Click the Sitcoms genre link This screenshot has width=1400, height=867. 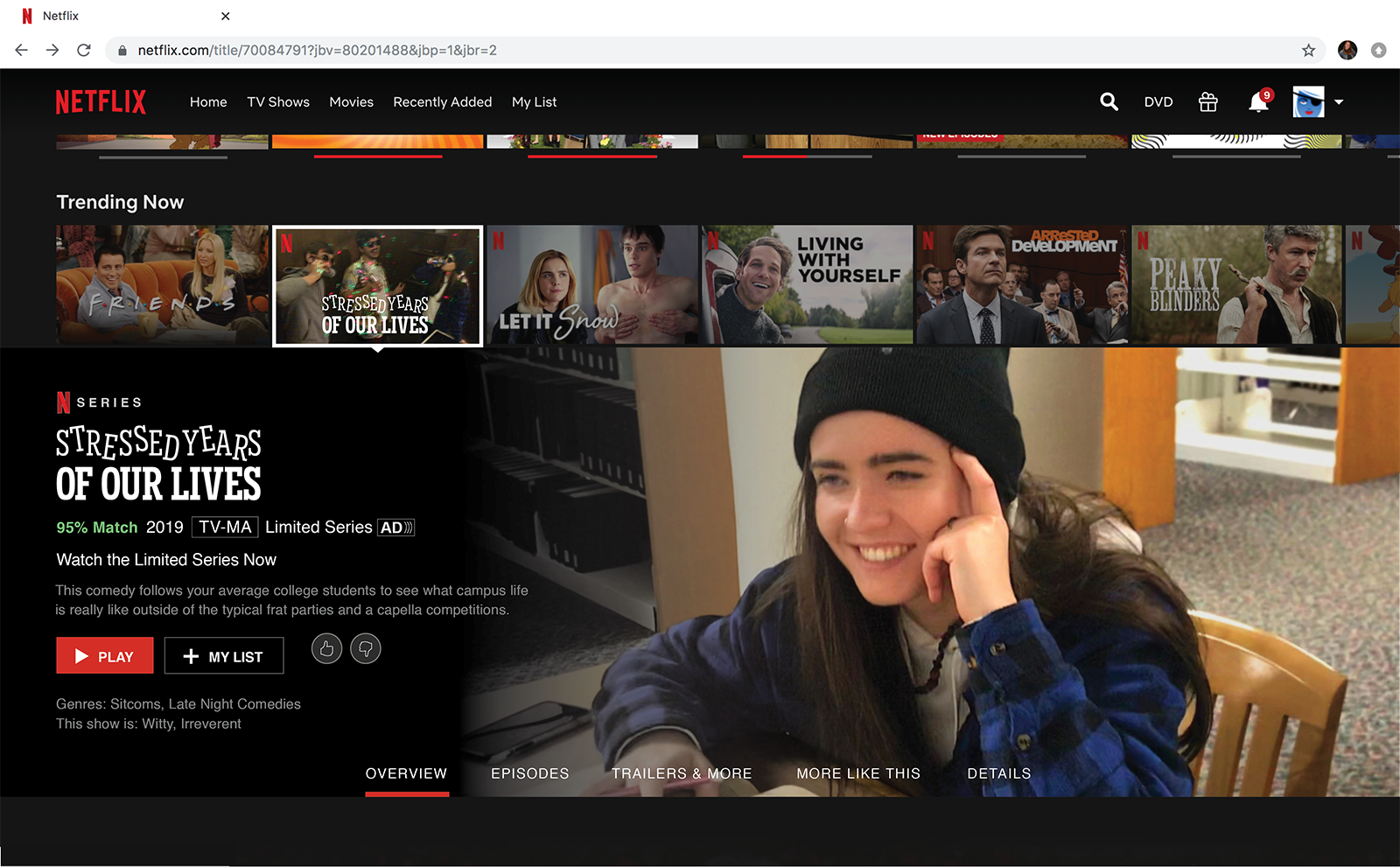coord(136,703)
